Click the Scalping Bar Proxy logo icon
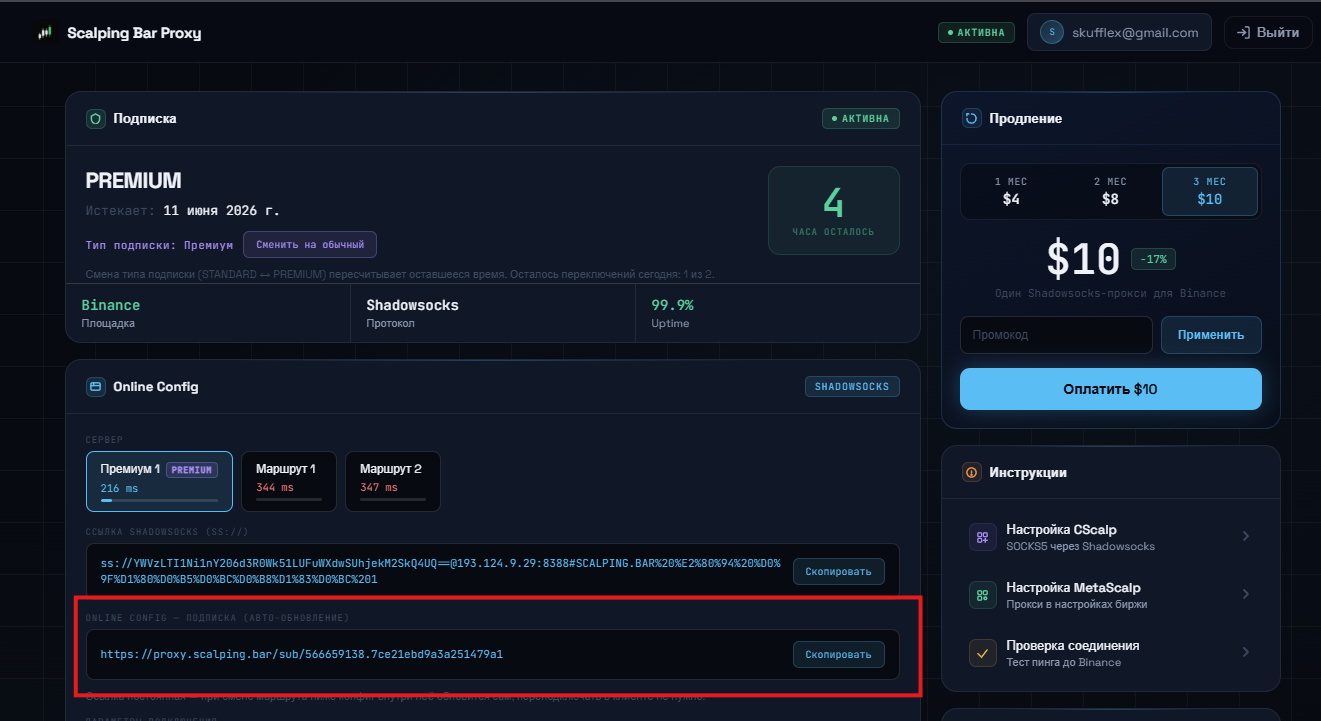Screen dimensions: 1321x721 [x=45, y=33]
